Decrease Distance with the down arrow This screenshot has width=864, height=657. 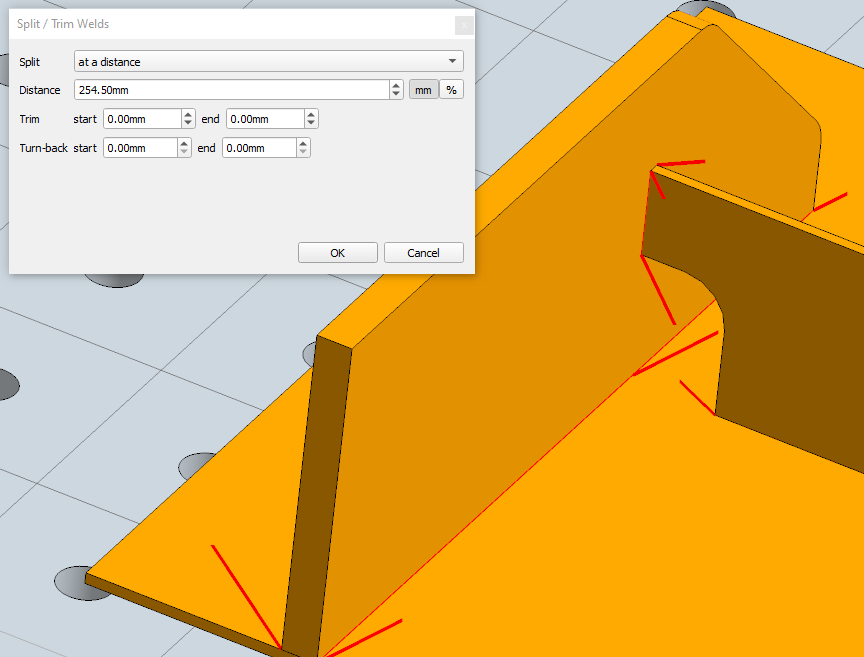coord(396,94)
